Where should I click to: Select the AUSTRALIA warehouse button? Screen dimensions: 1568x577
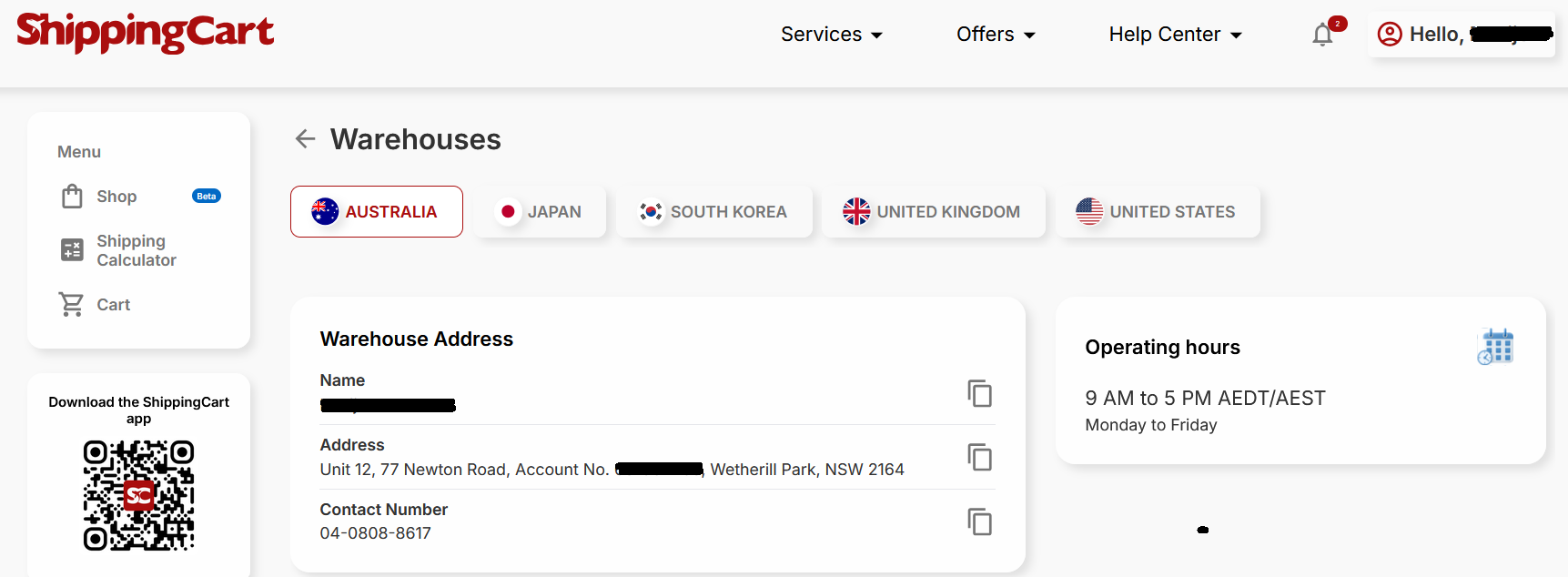[x=376, y=211]
